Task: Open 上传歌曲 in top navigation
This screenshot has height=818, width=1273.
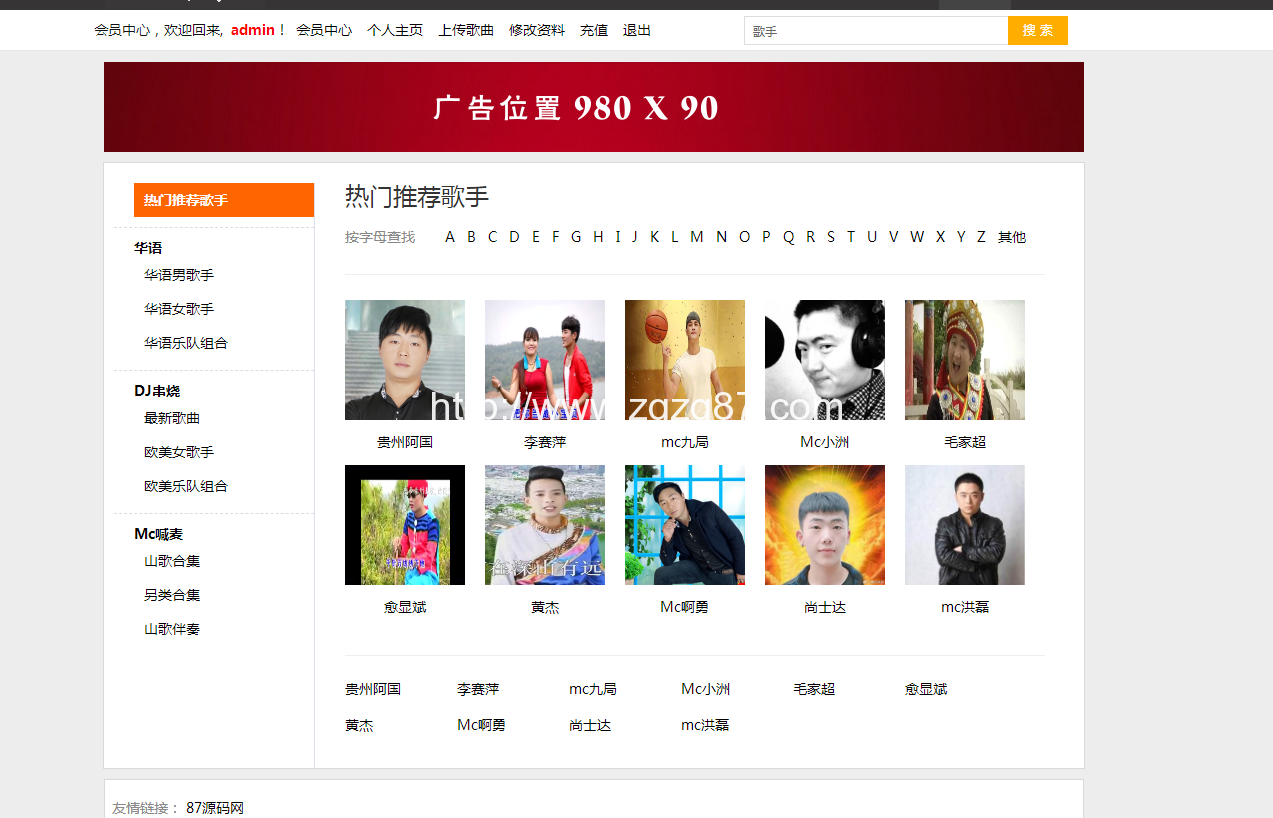Action: 466,30
